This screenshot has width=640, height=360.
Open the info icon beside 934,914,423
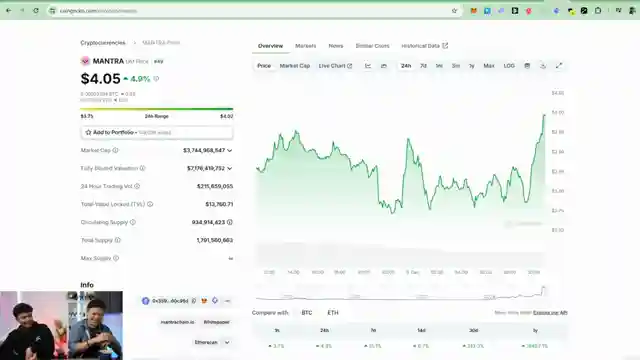[230, 222]
